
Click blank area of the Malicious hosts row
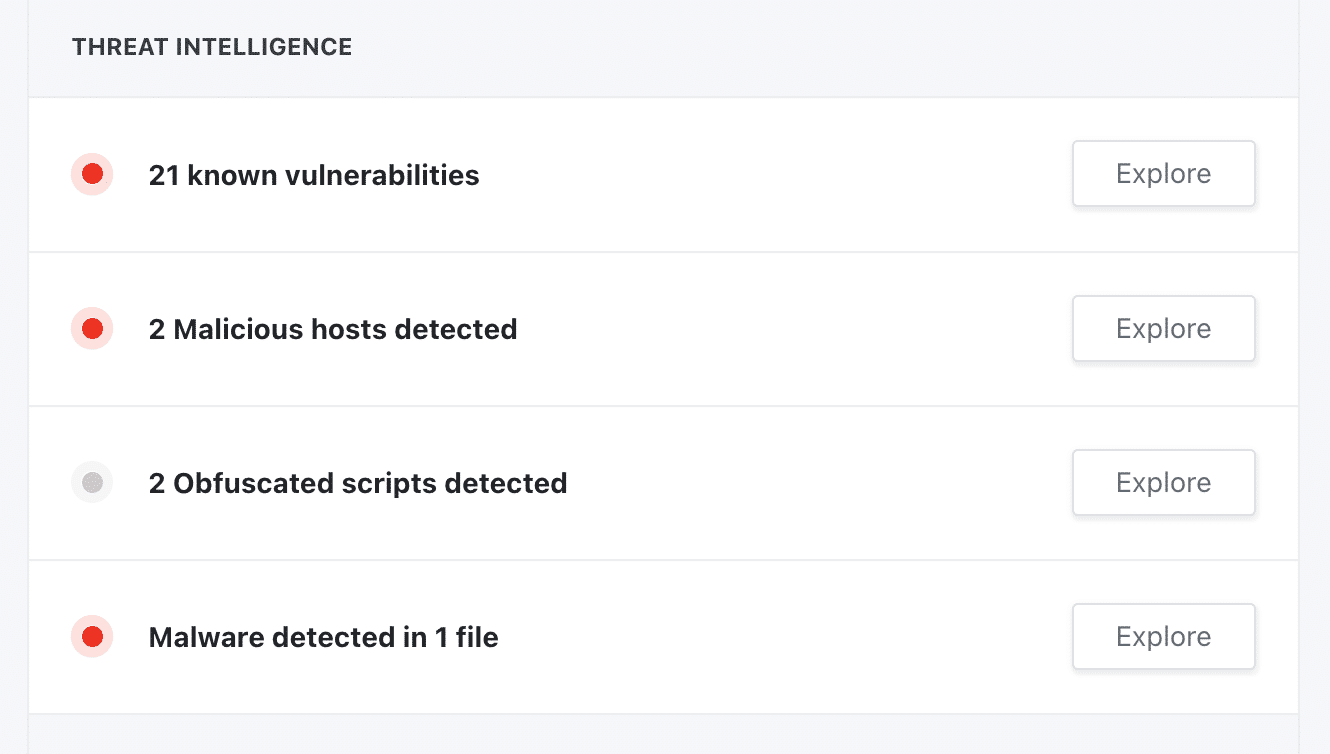(x=790, y=329)
